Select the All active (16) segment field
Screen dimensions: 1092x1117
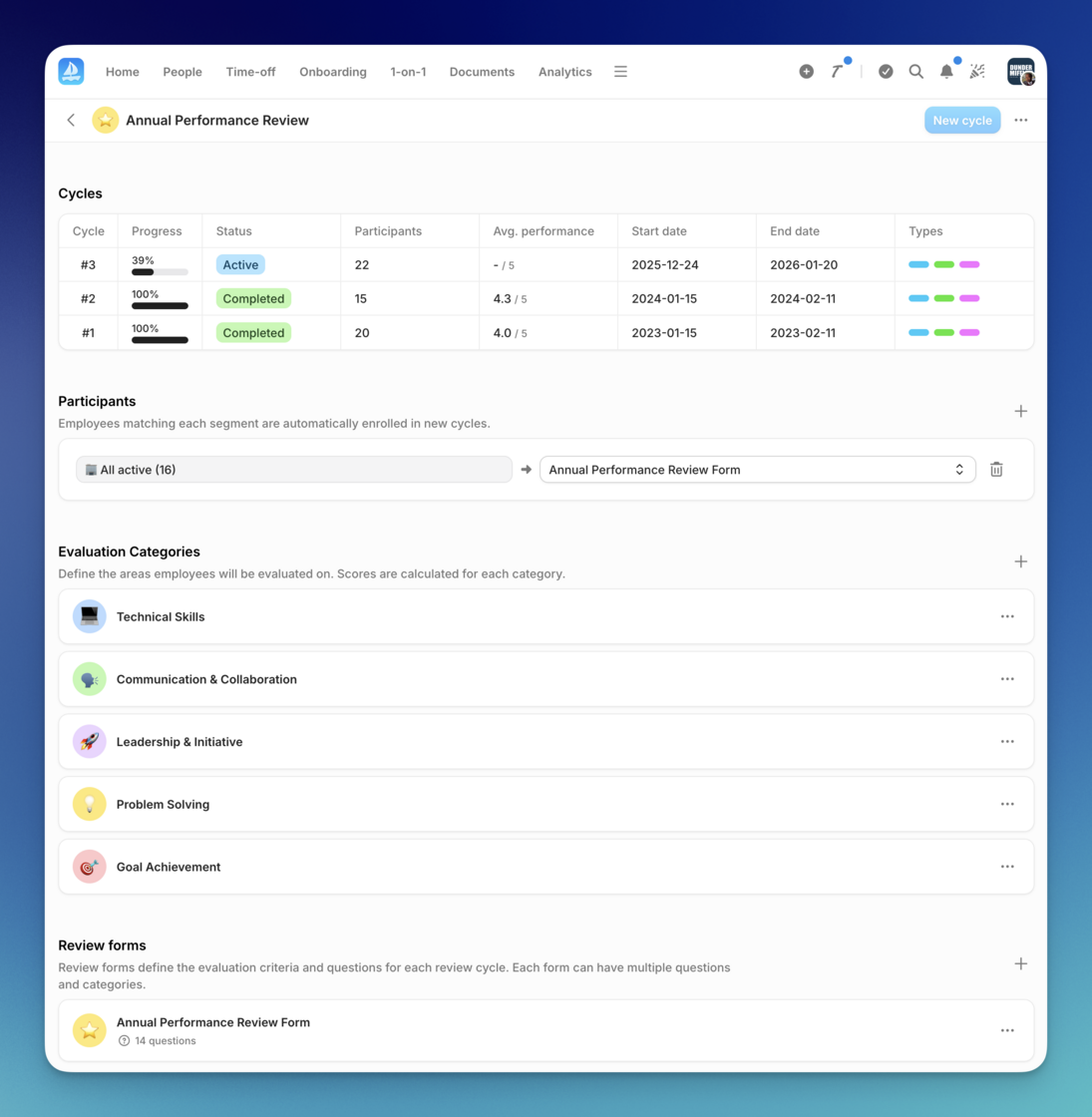[x=294, y=470]
